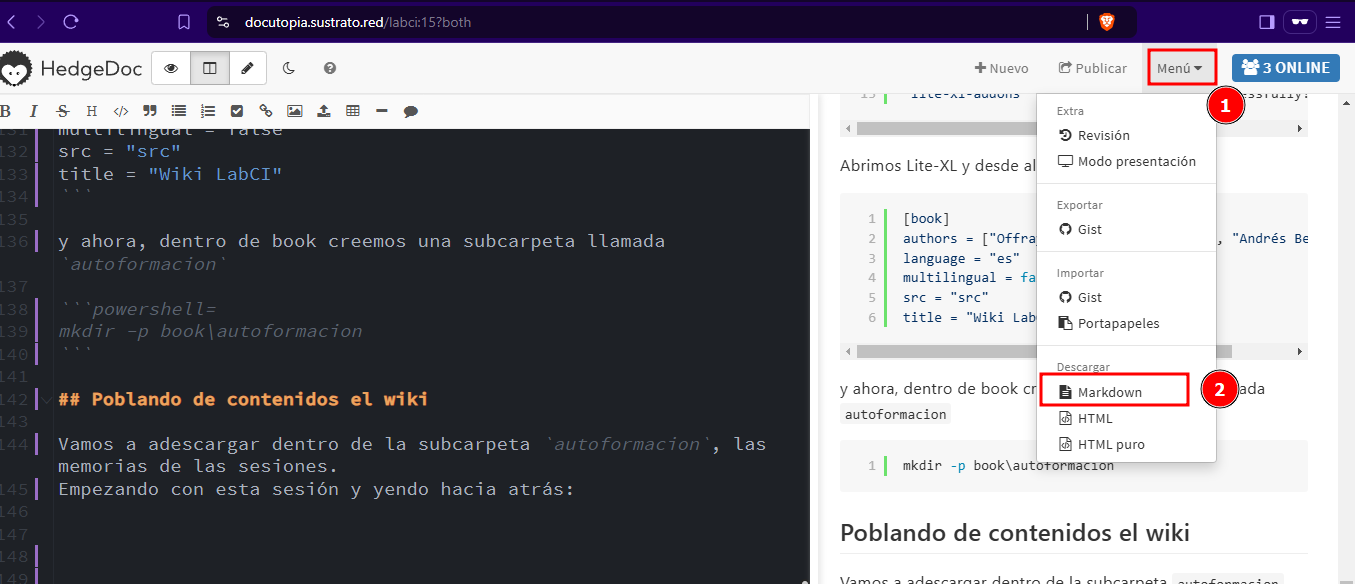This screenshot has height=584, width=1355.
Task: Click editor line 'src = "src"'
Action: click(119, 151)
